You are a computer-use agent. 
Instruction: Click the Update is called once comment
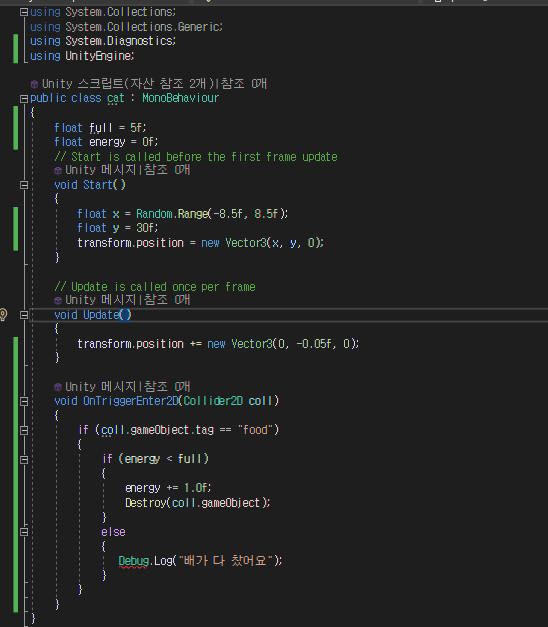pyautogui.click(x=155, y=287)
